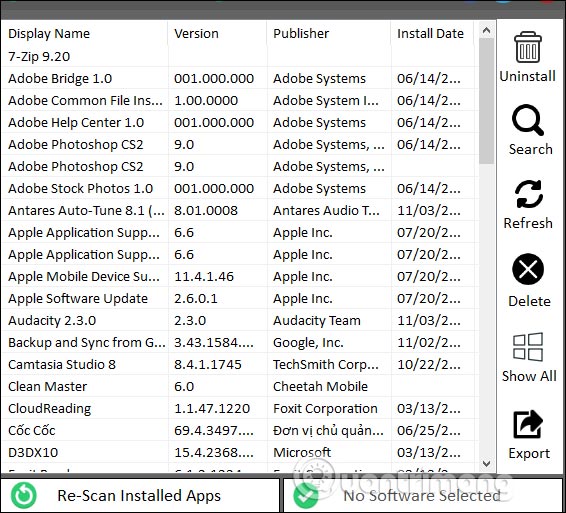
Task: Select the Adobe Stock Photos 1.0 row
Action: [240, 188]
